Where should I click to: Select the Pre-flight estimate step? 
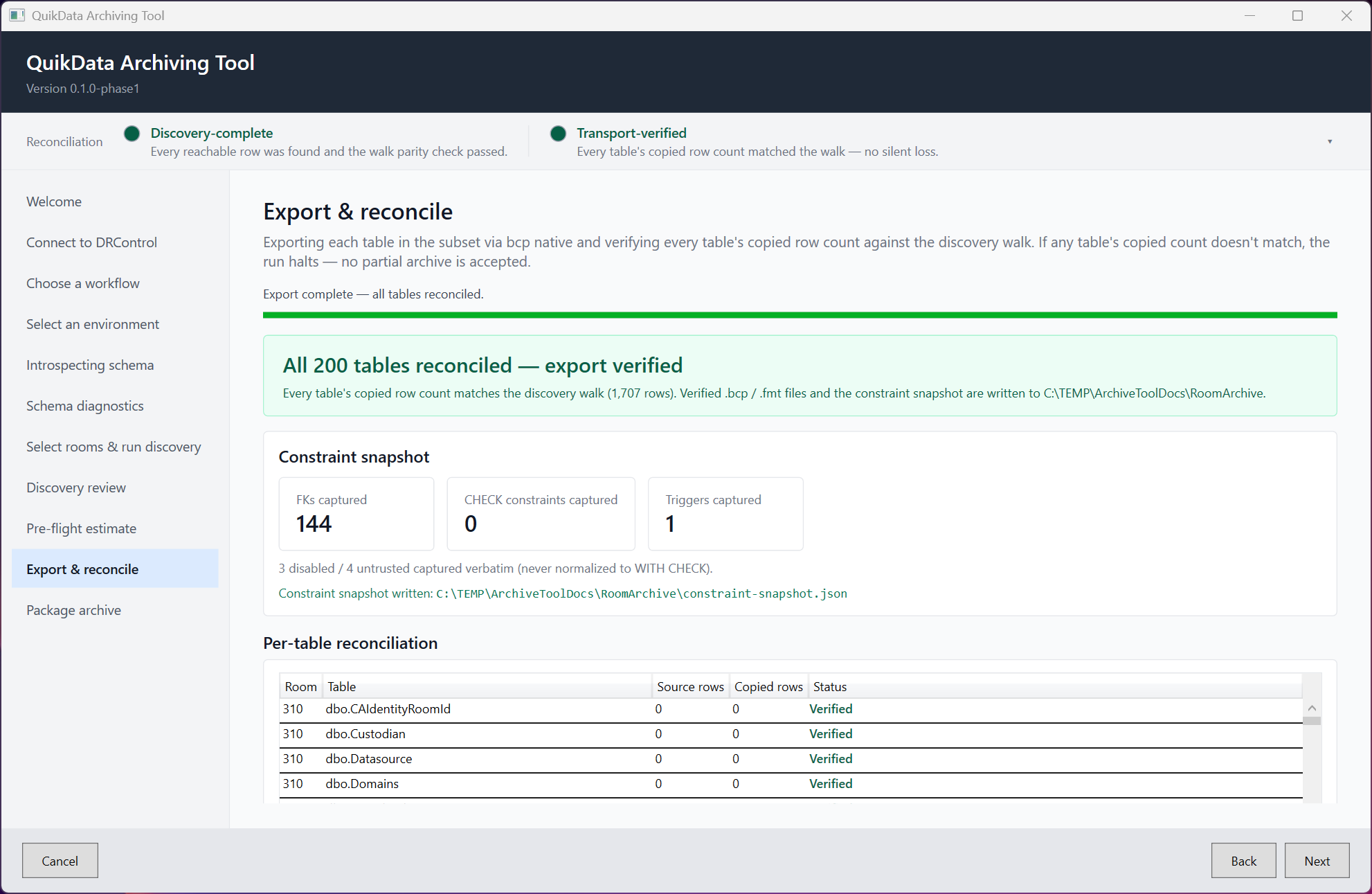115,528
